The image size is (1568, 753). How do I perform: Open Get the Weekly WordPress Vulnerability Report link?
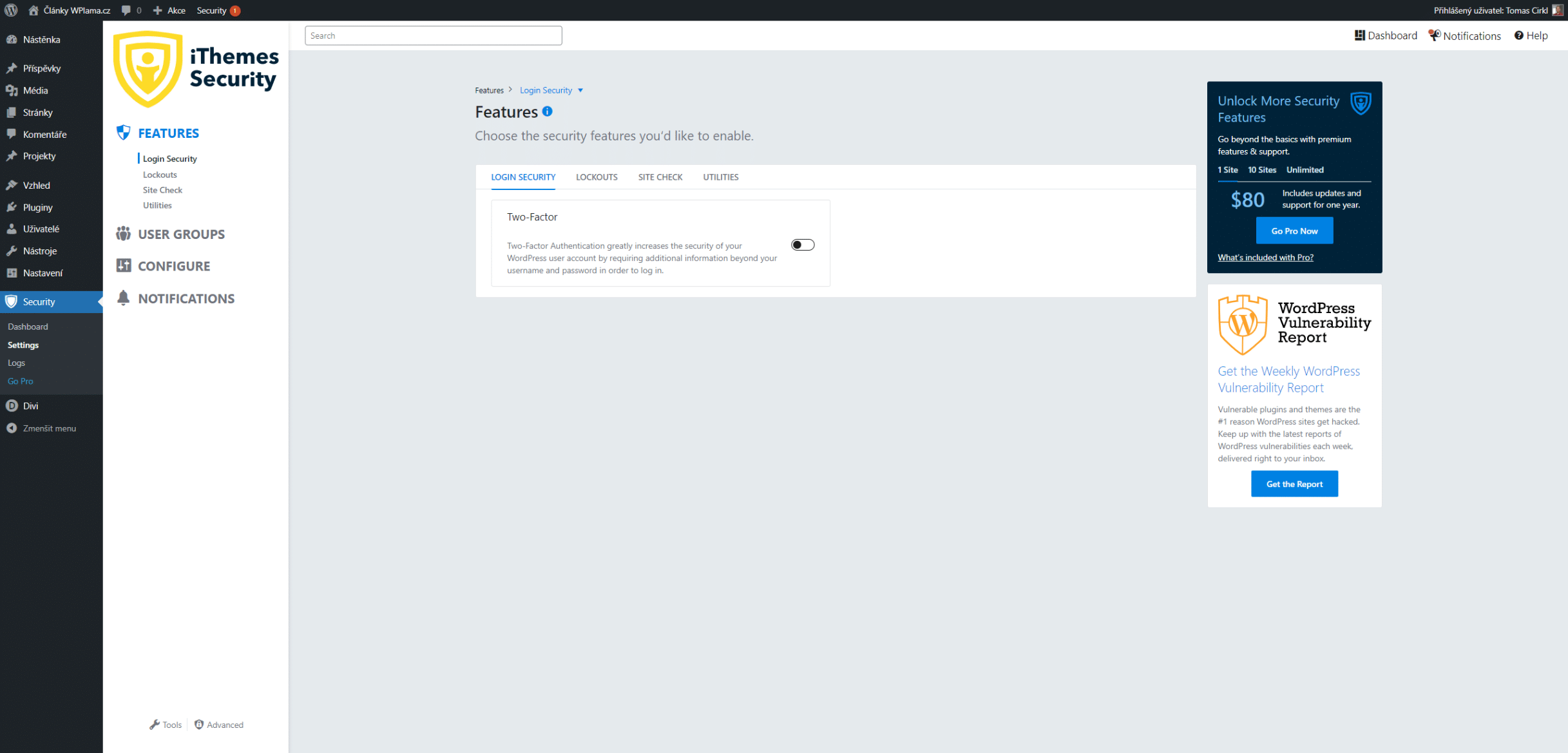point(1288,379)
